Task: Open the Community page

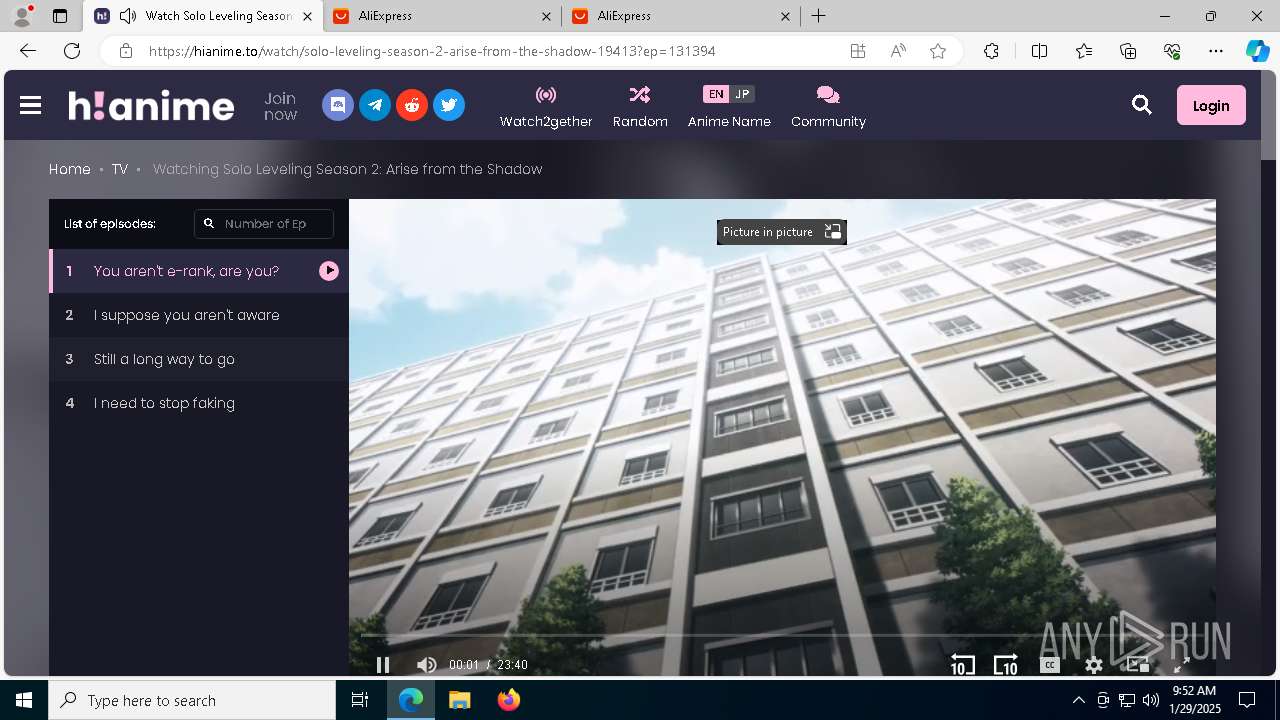Action: [x=828, y=106]
